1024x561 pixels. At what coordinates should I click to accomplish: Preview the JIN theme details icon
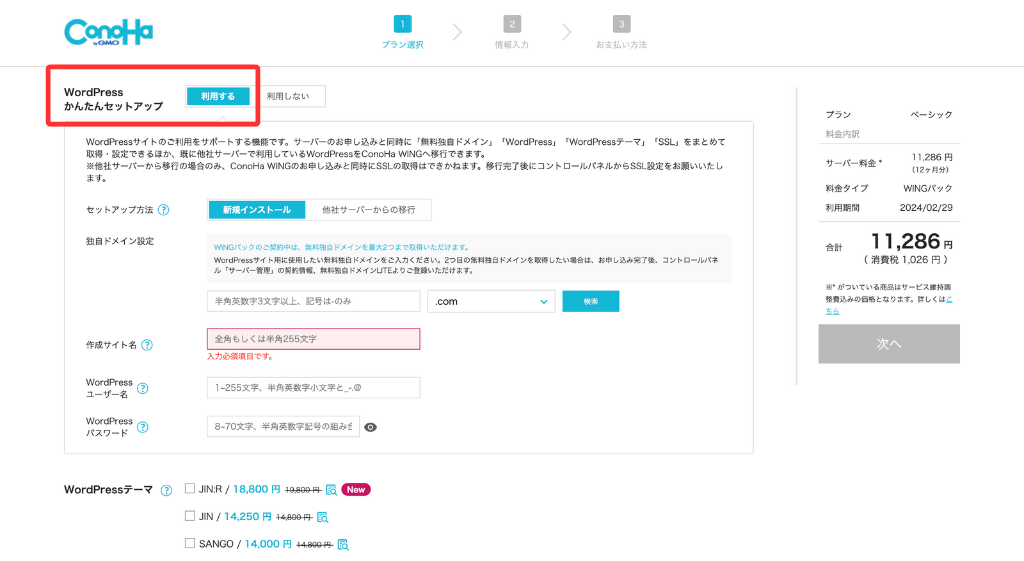coord(322,517)
